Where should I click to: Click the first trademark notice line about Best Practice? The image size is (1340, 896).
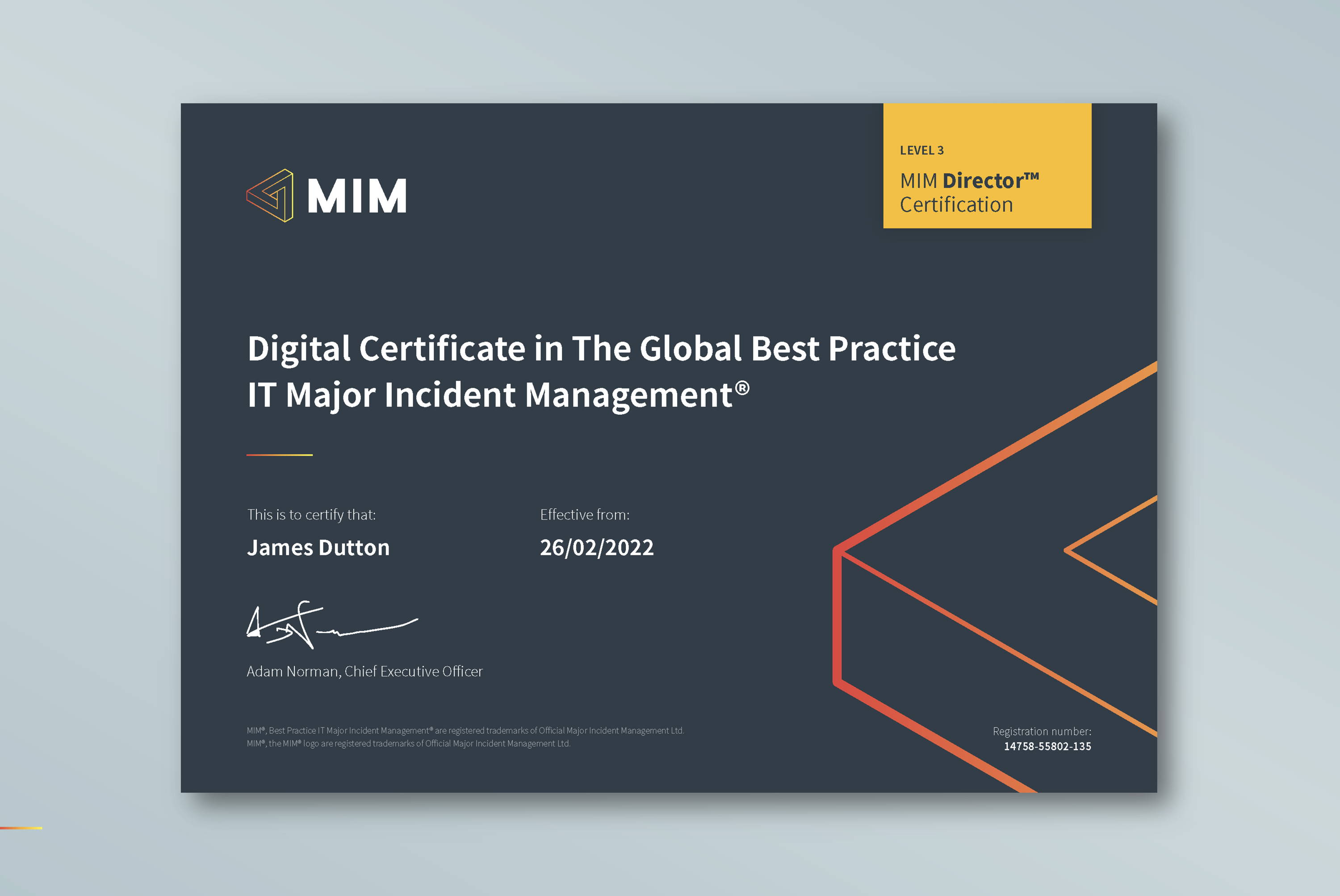[465, 731]
